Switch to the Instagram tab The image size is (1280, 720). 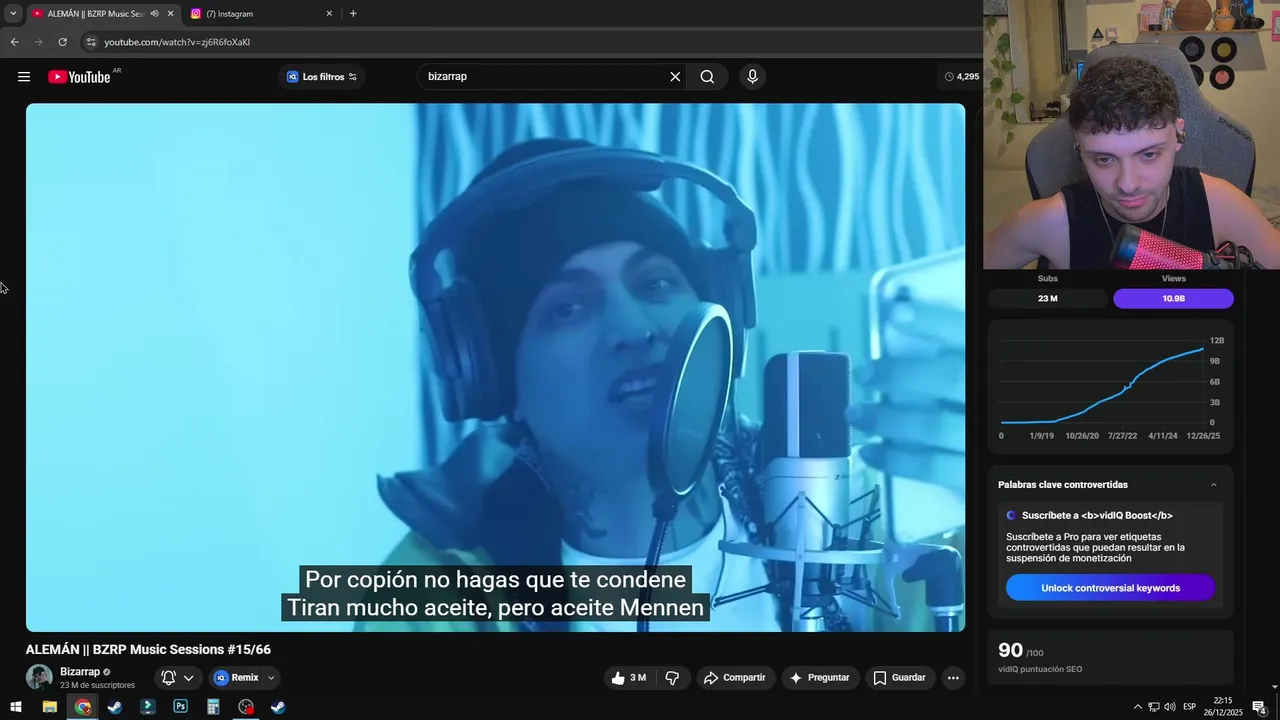pyautogui.click(x=262, y=14)
